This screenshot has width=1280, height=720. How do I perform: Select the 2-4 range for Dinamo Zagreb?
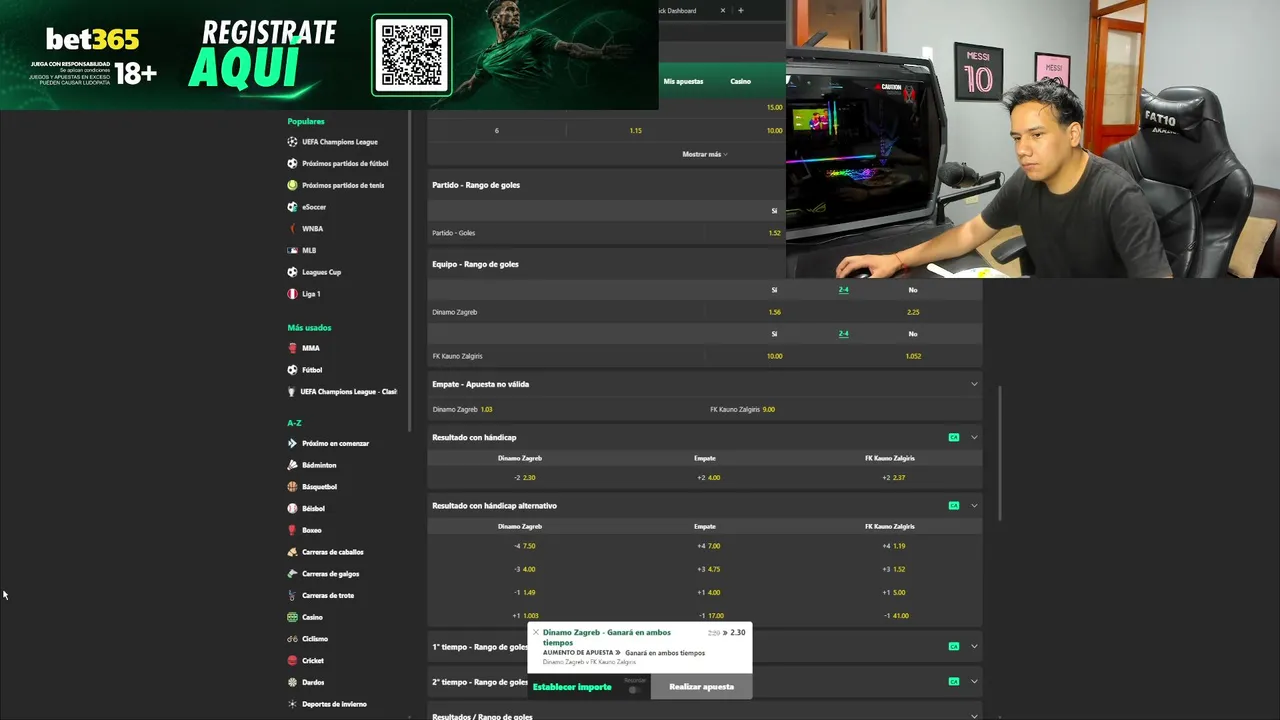tap(843, 290)
